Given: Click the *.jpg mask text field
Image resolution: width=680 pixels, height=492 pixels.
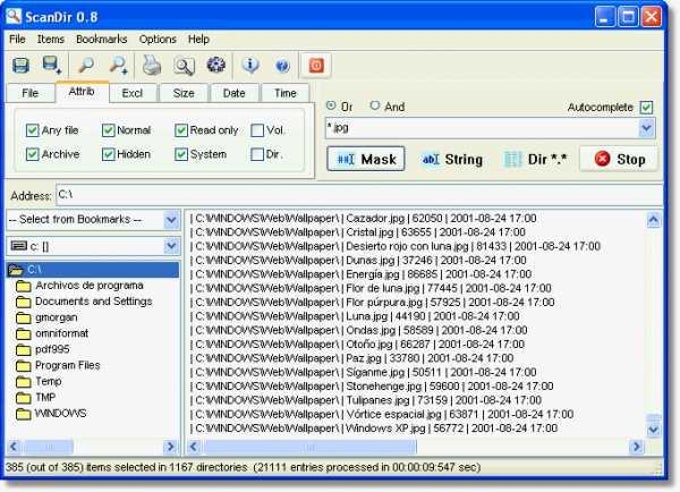Looking at the screenshot, I should [482, 128].
